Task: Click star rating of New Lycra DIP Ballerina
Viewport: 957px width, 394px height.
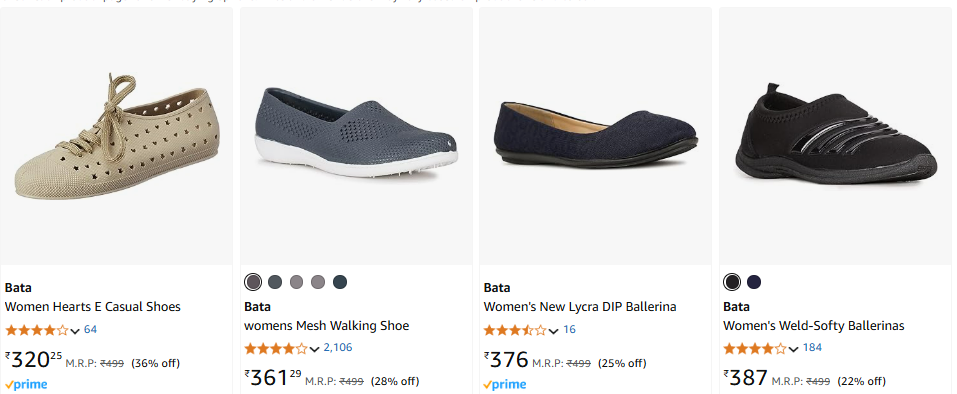Action: 515,331
